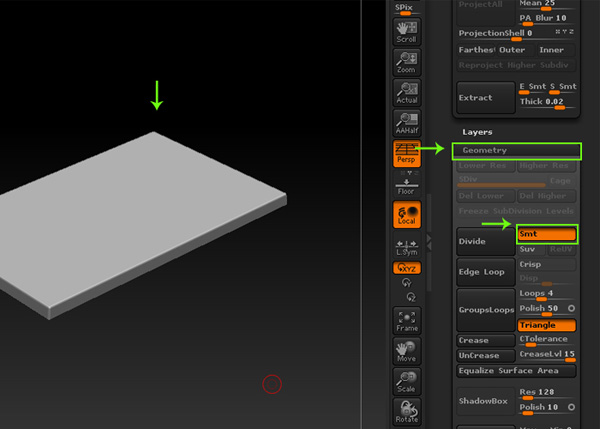
Task: Toggle the Triangle option
Action: coord(546,325)
